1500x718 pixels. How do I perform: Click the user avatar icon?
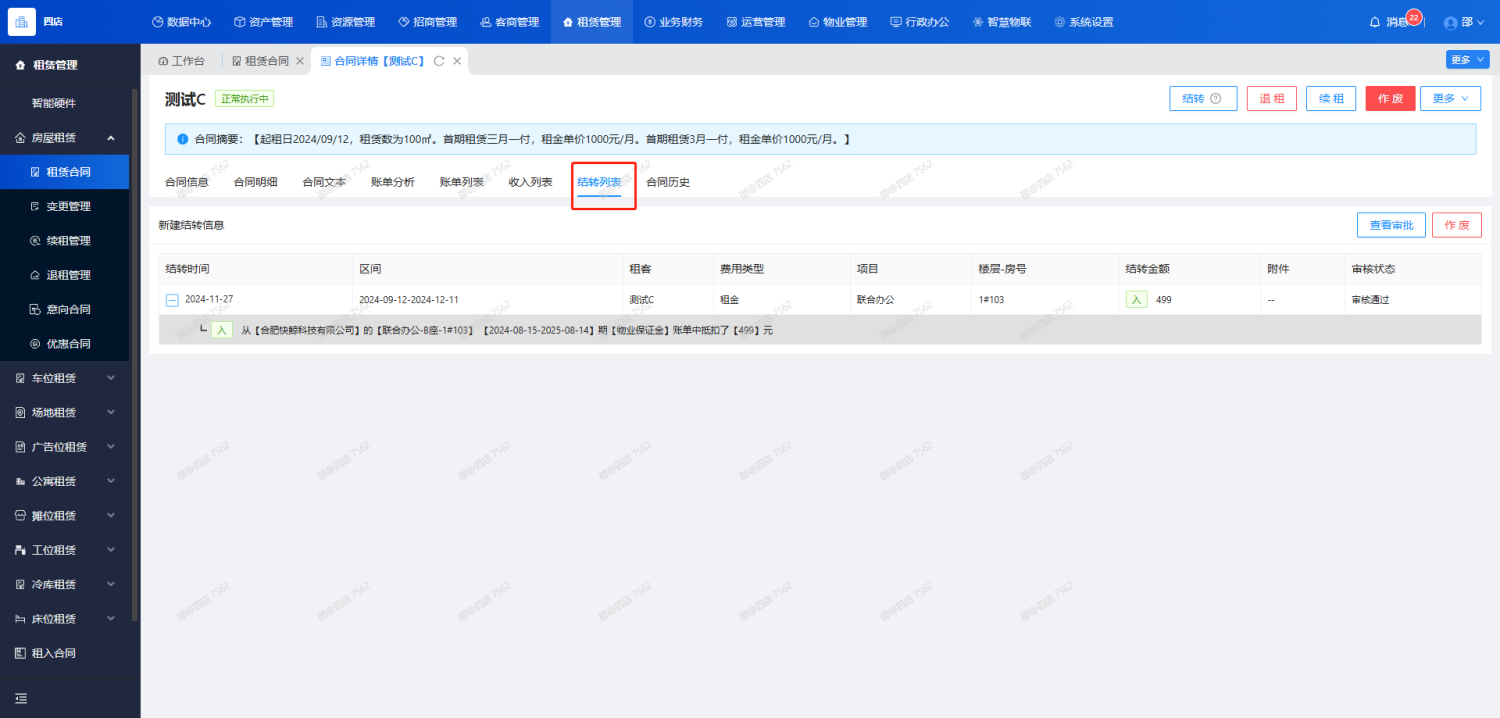1451,23
